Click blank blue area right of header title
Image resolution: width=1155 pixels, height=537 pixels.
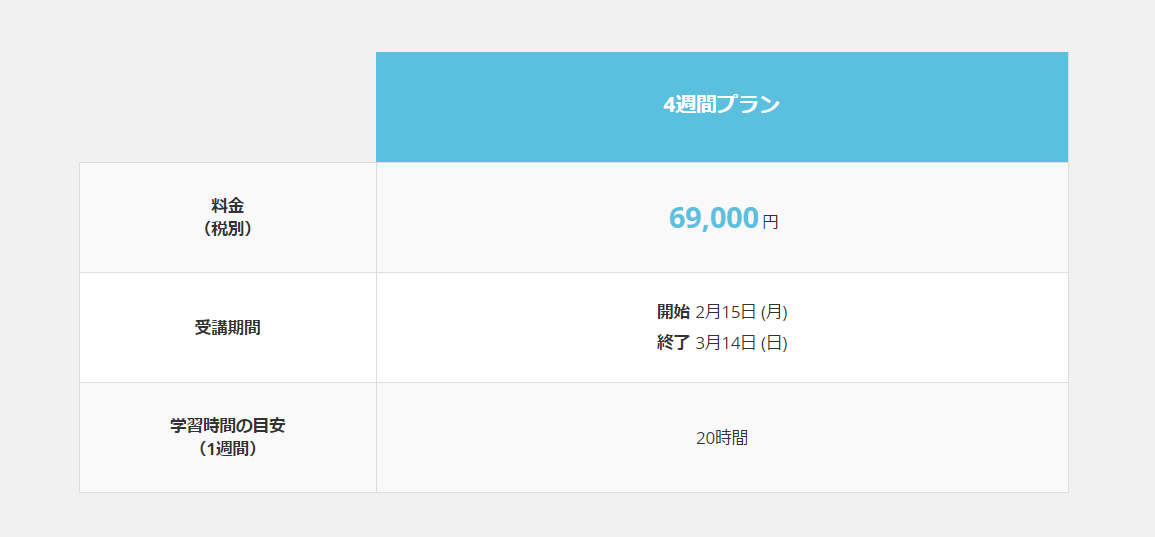(940, 106)
